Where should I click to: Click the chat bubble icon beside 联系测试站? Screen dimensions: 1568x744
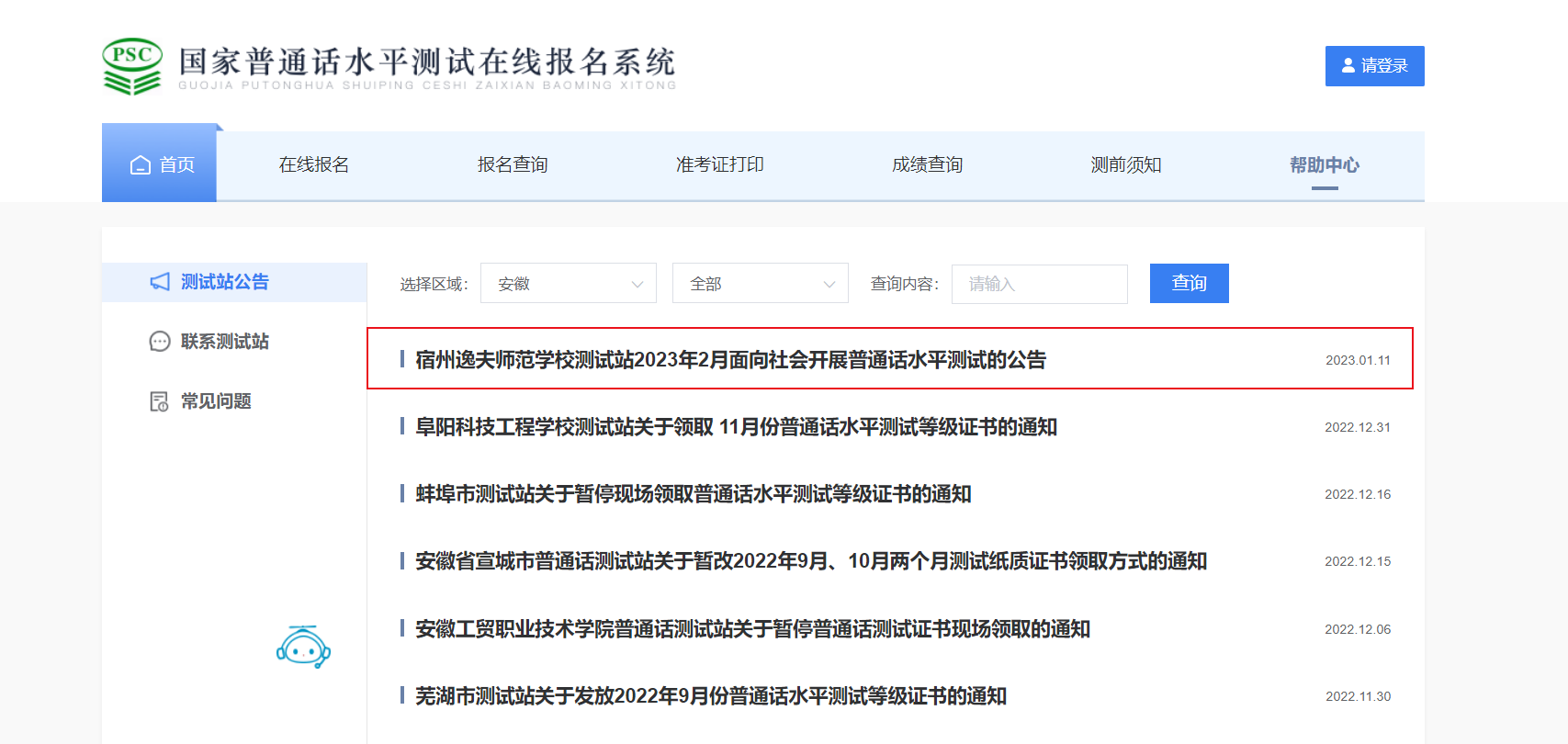(160, 342)
